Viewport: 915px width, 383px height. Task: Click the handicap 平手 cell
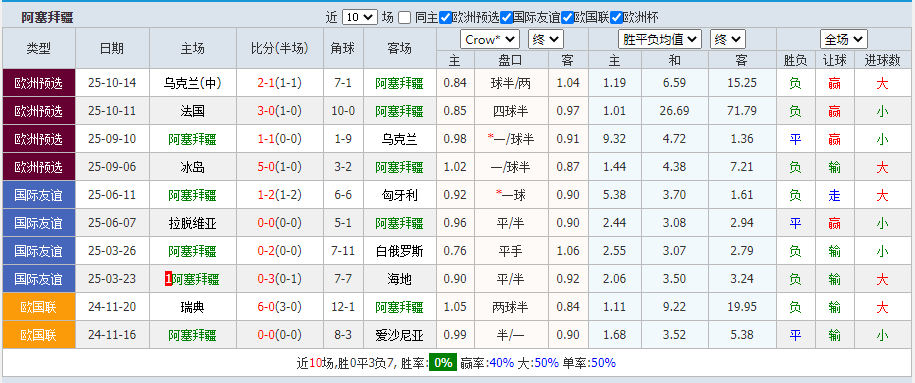point(511,251)
